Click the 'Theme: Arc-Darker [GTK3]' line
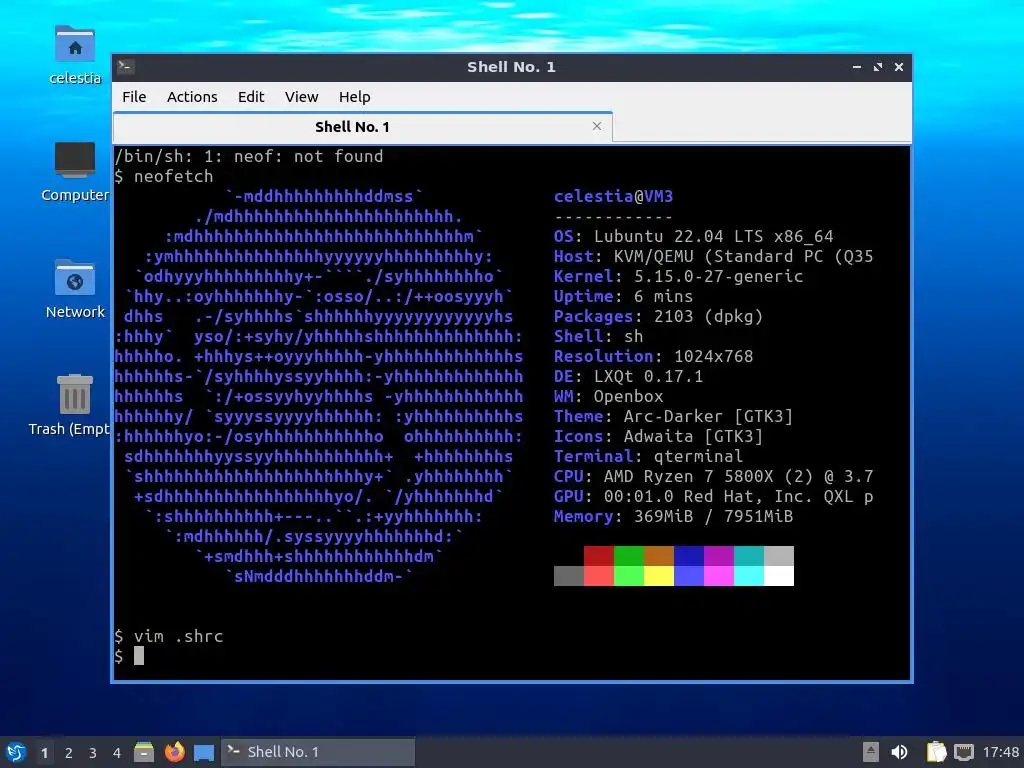The width and height of the screenshot is (1024, 768). point(673,417)
